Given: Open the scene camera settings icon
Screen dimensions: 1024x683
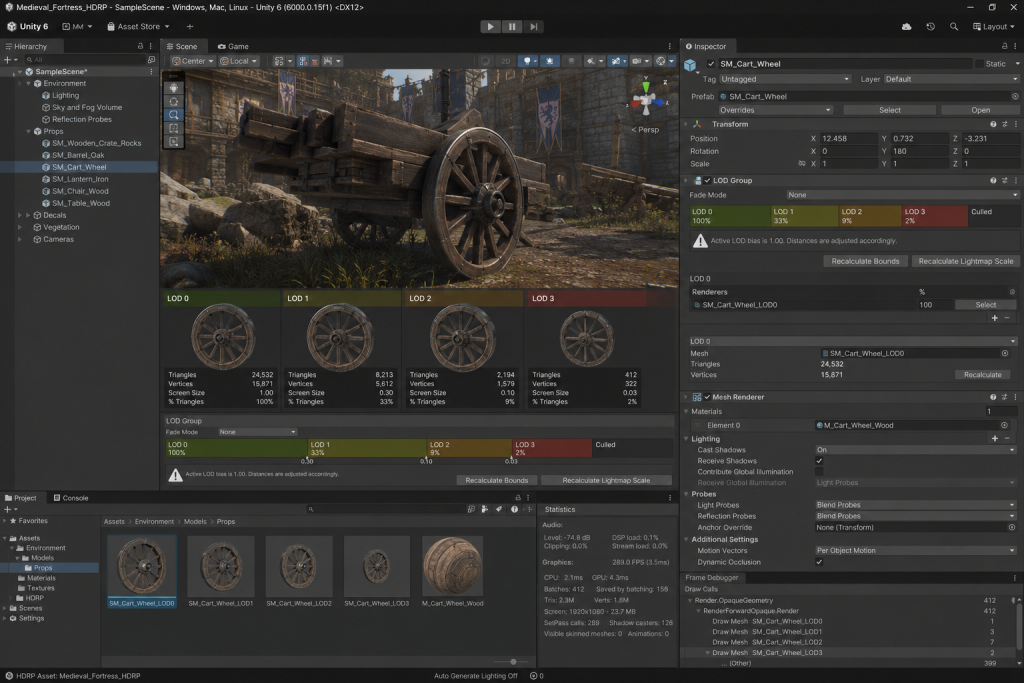Looking at the screenshot, I should pyautogui.click(x=639, y=61).
